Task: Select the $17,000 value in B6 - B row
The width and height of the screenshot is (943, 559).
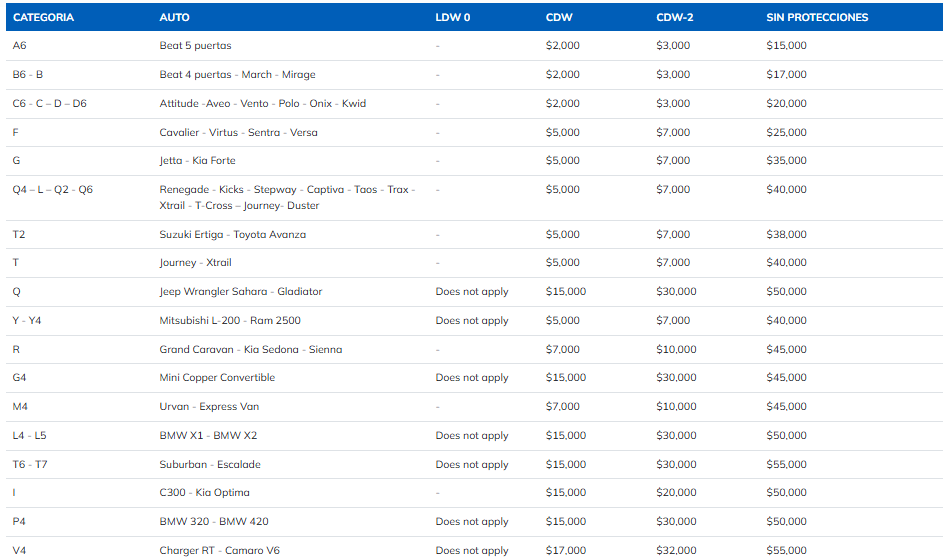Action: 787,75
